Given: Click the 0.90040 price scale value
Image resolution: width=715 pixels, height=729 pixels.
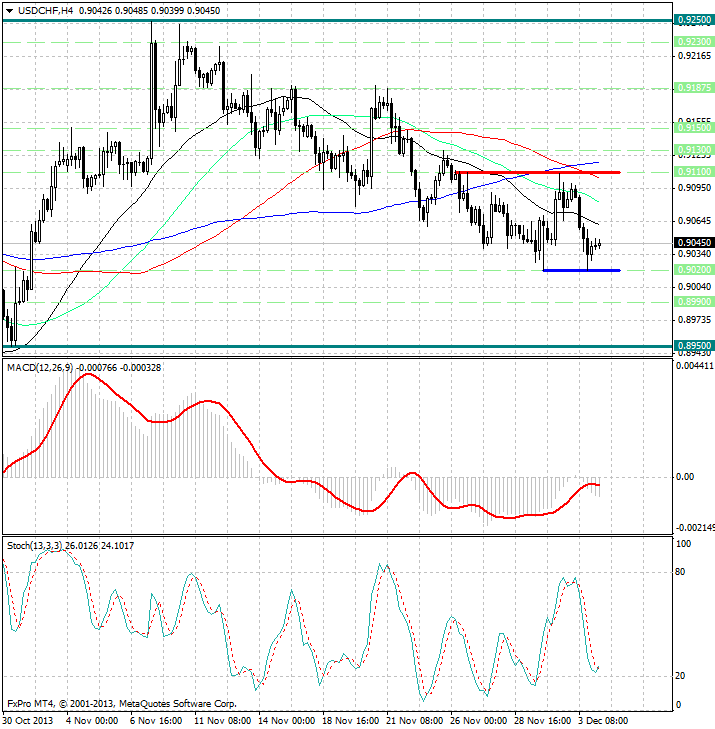Looking at the screenshot, I should pyautogui.click(x=695, y=286).
